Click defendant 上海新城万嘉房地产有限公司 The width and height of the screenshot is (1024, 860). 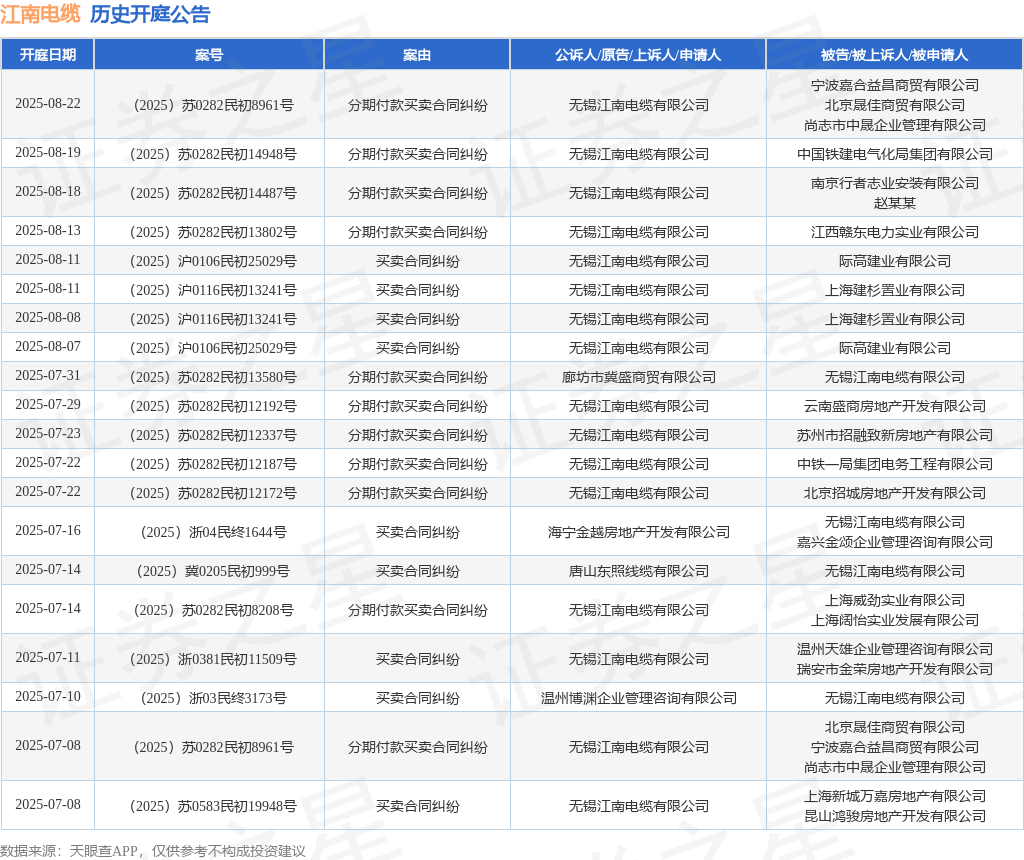pos(895,797)
